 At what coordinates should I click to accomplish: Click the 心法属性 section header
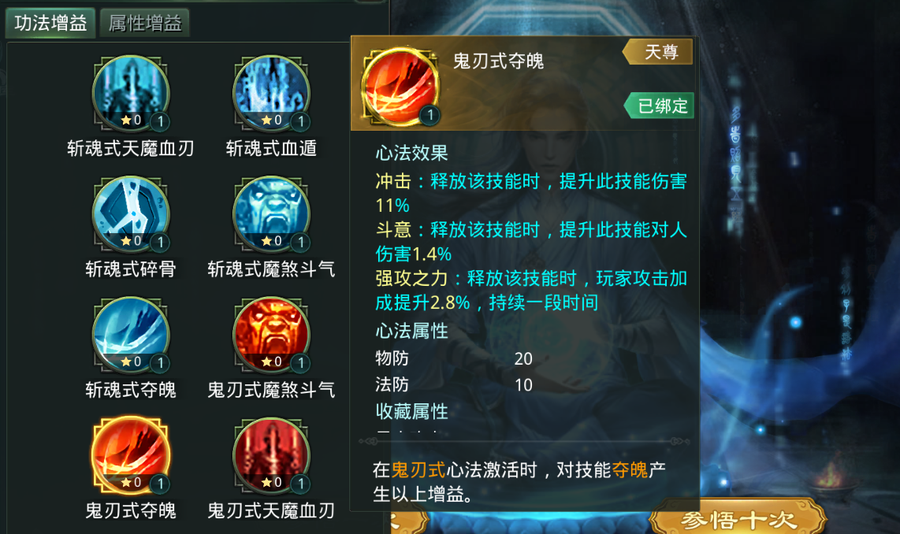coord(412,331)
